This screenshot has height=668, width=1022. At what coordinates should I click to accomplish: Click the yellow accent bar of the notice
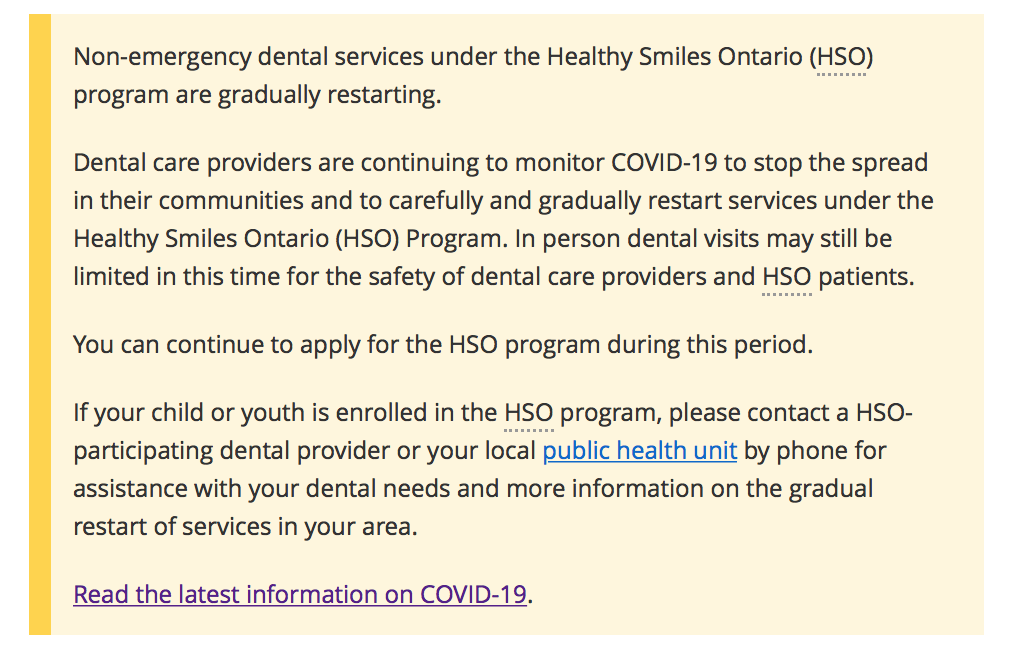[x=40, y=325]
